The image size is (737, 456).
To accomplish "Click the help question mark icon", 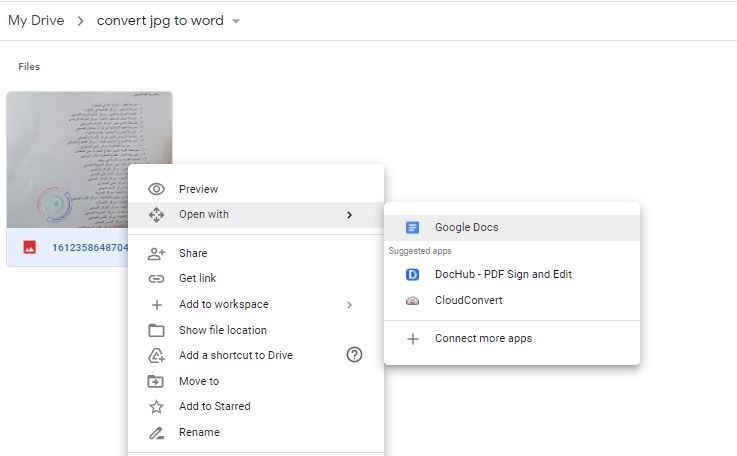I will [354, 355].
